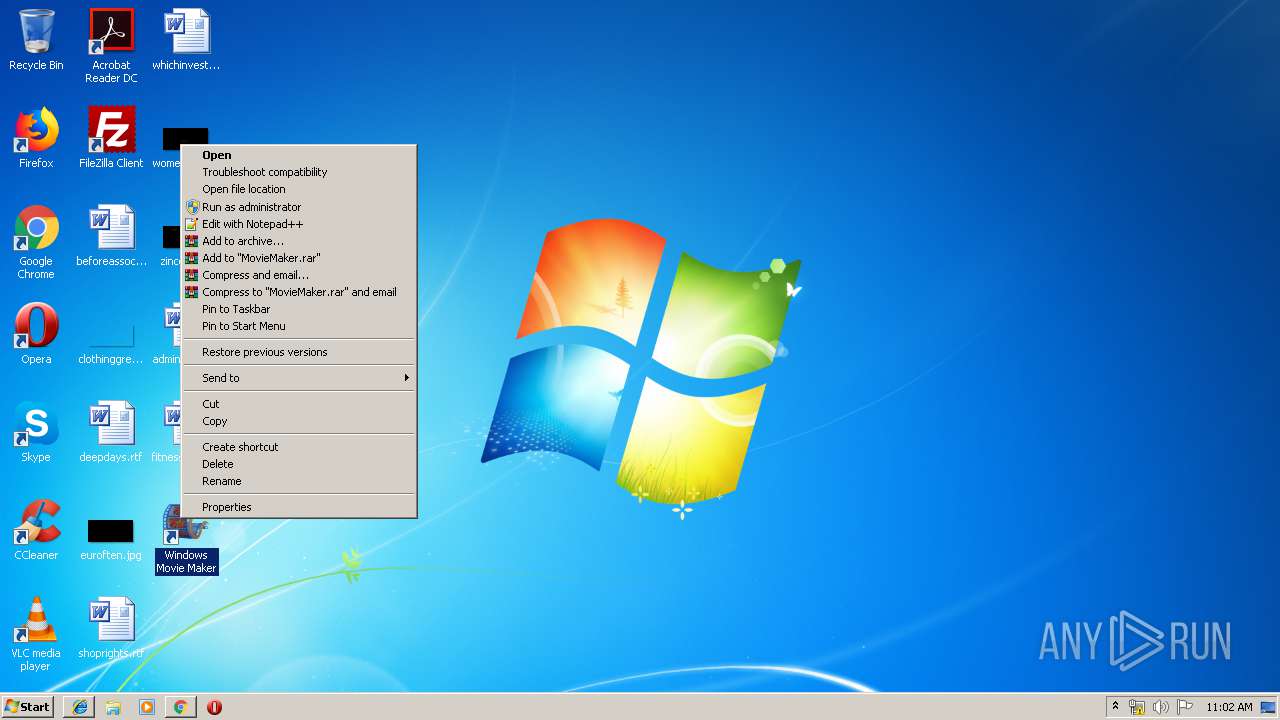
Task: Choose Rename in the context menu
Action: [299, 481]
